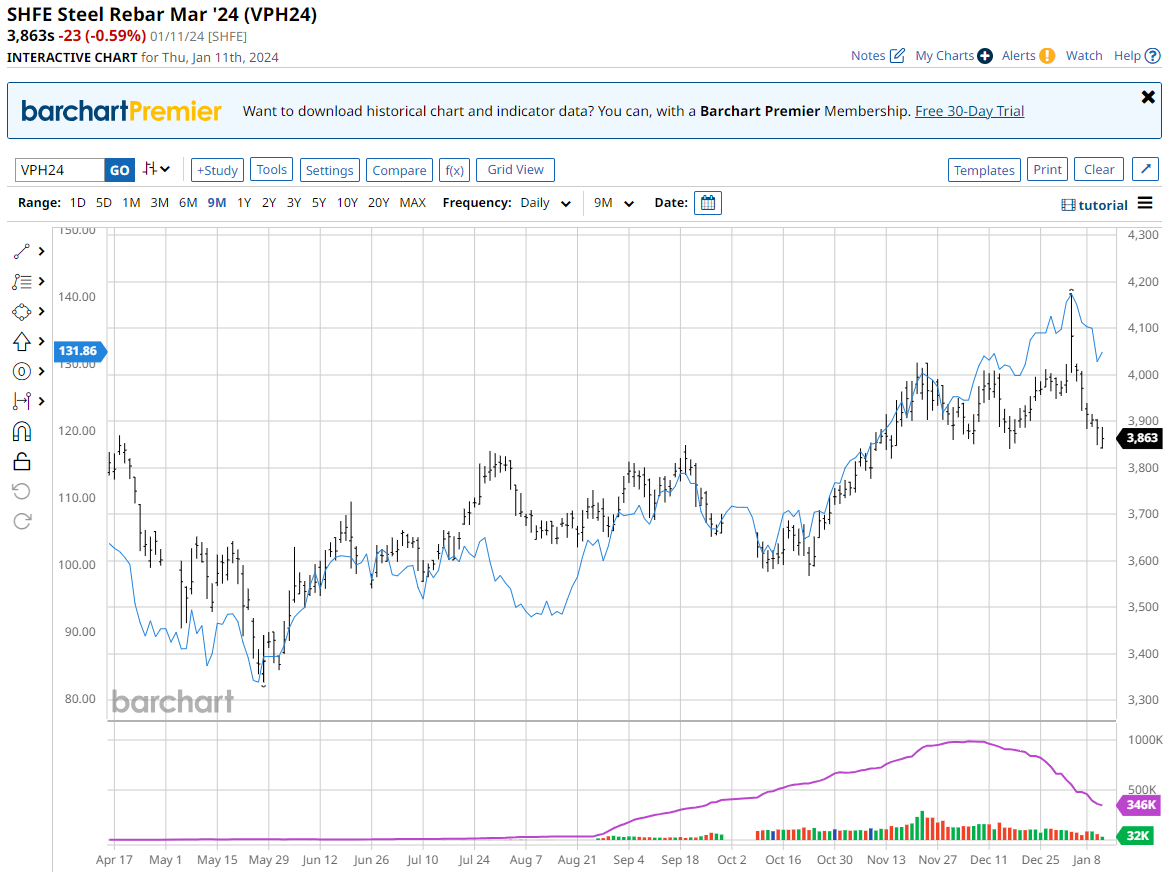Open chart in pop-out expand arrow

[x=1145, y=170]
